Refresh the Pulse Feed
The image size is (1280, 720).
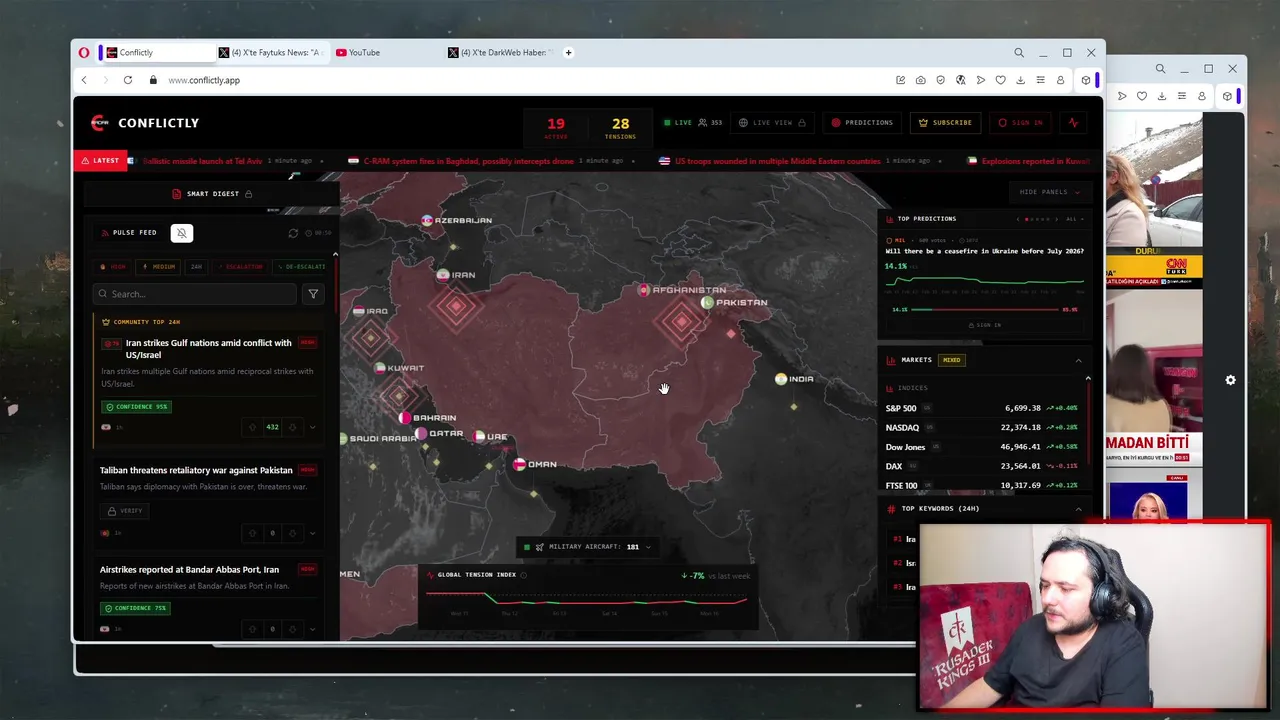[x=293, y=233]
